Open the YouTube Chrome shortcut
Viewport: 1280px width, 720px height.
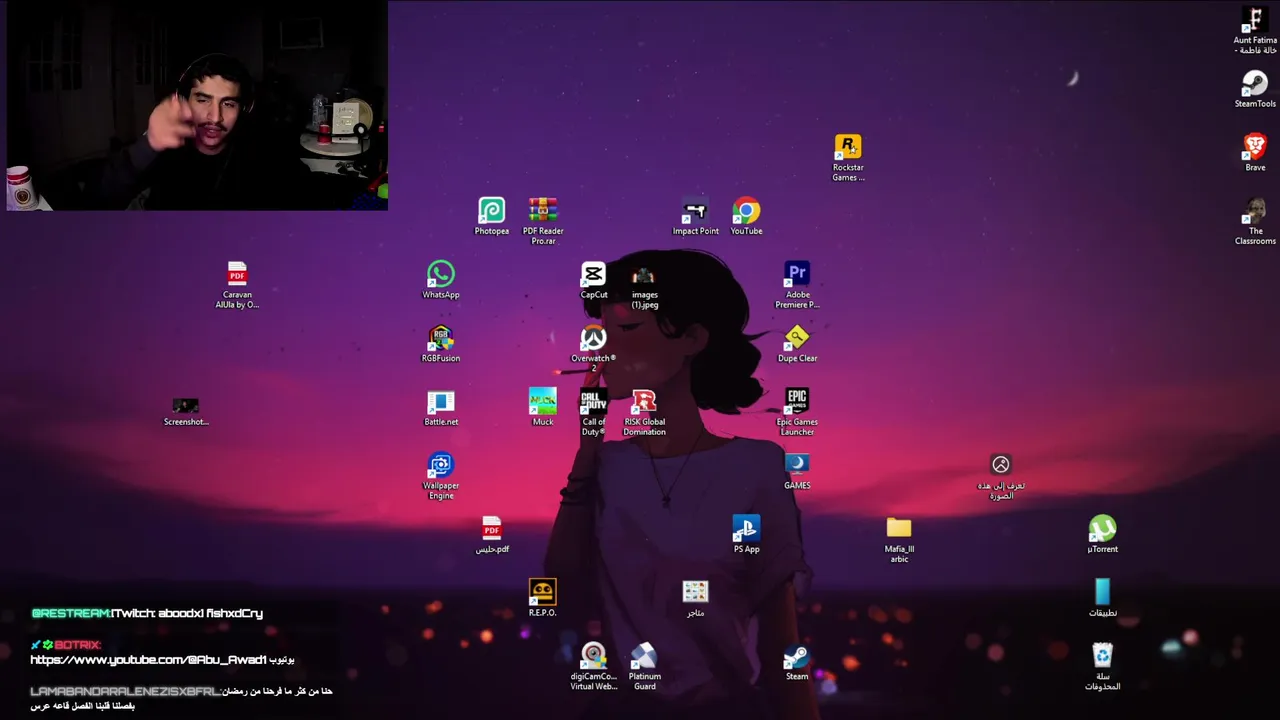tap(746, 217)
